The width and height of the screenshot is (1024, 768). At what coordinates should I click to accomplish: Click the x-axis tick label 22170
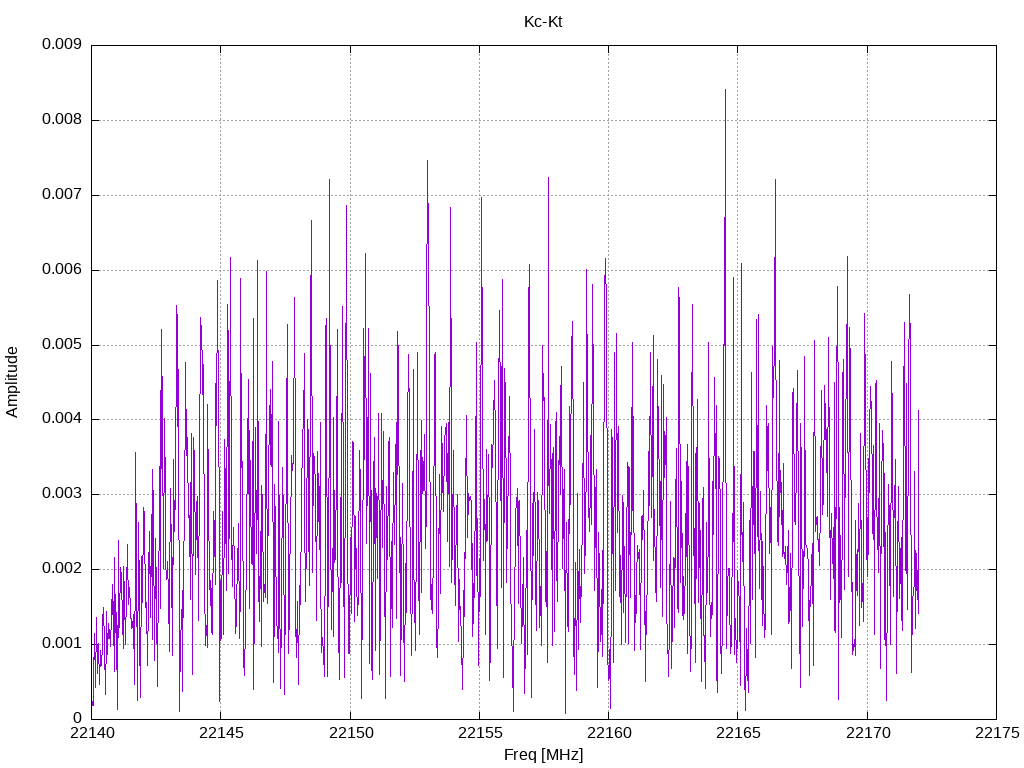pyautogui.click(x=867, y=733)
